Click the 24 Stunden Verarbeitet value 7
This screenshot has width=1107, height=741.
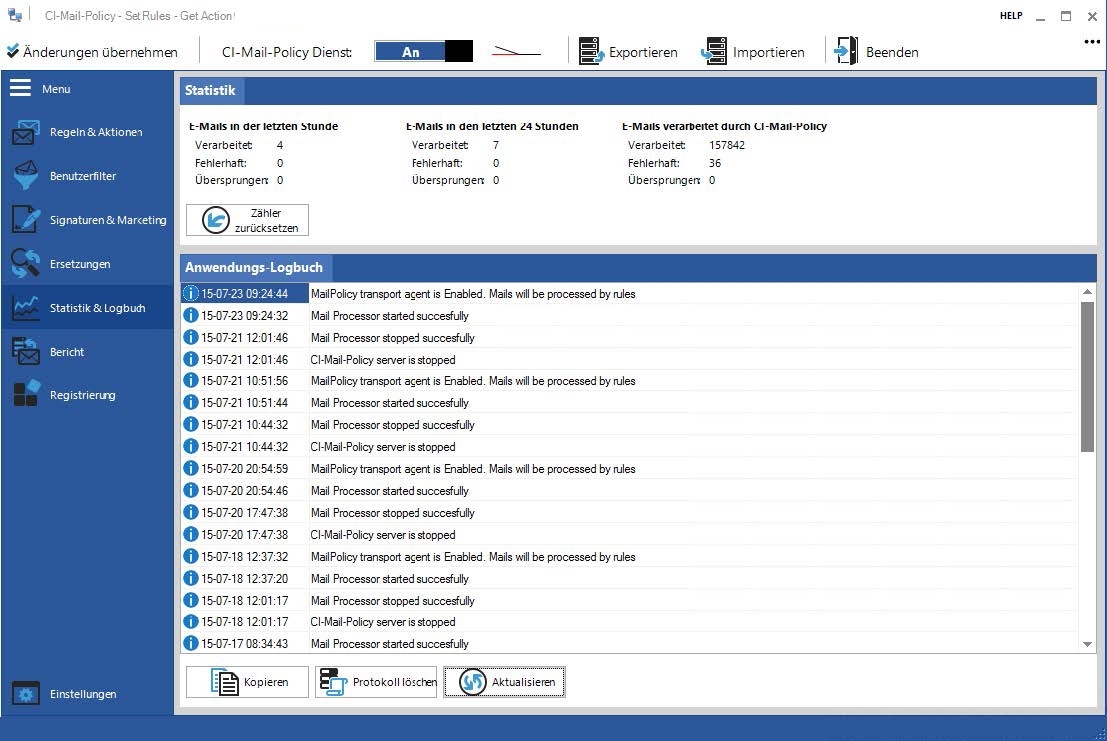[x=496, y=145]
